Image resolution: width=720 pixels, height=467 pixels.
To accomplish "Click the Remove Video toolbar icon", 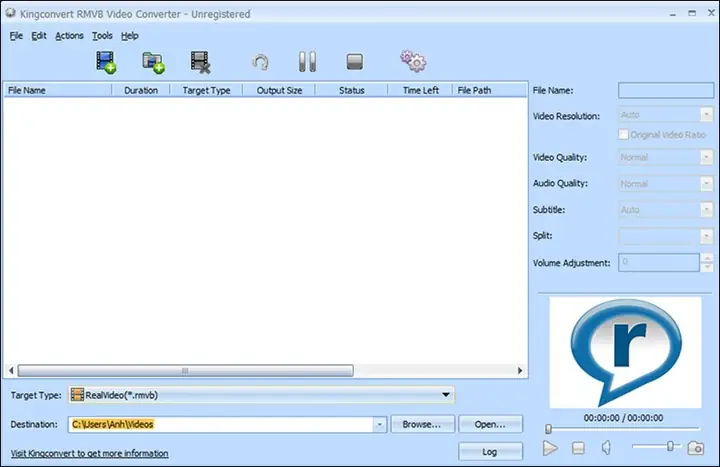I will 200,62.
